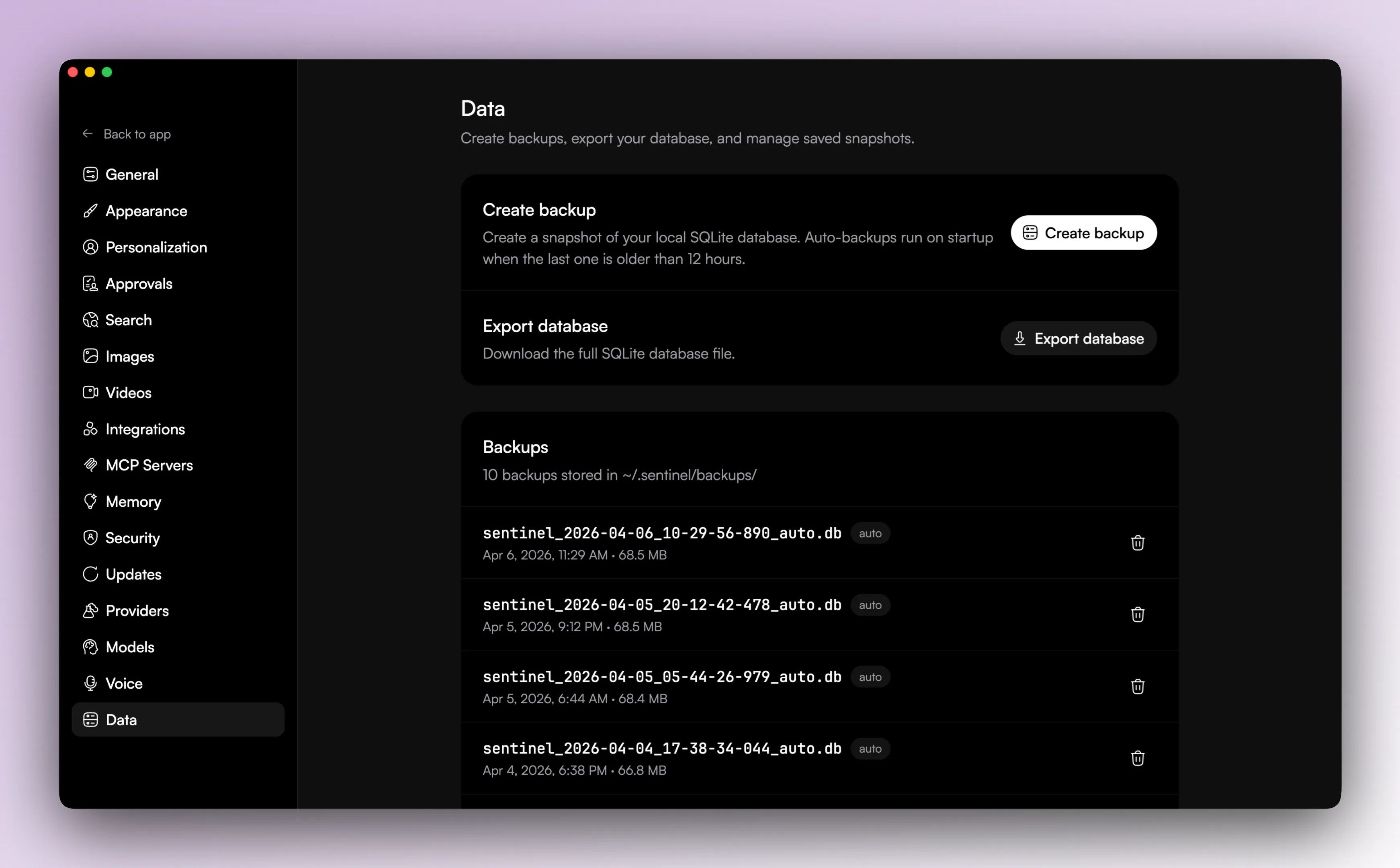Screen dimensions: 1400x868
Task: Click the Data database icon in sidebar
Action: [90, 720]
